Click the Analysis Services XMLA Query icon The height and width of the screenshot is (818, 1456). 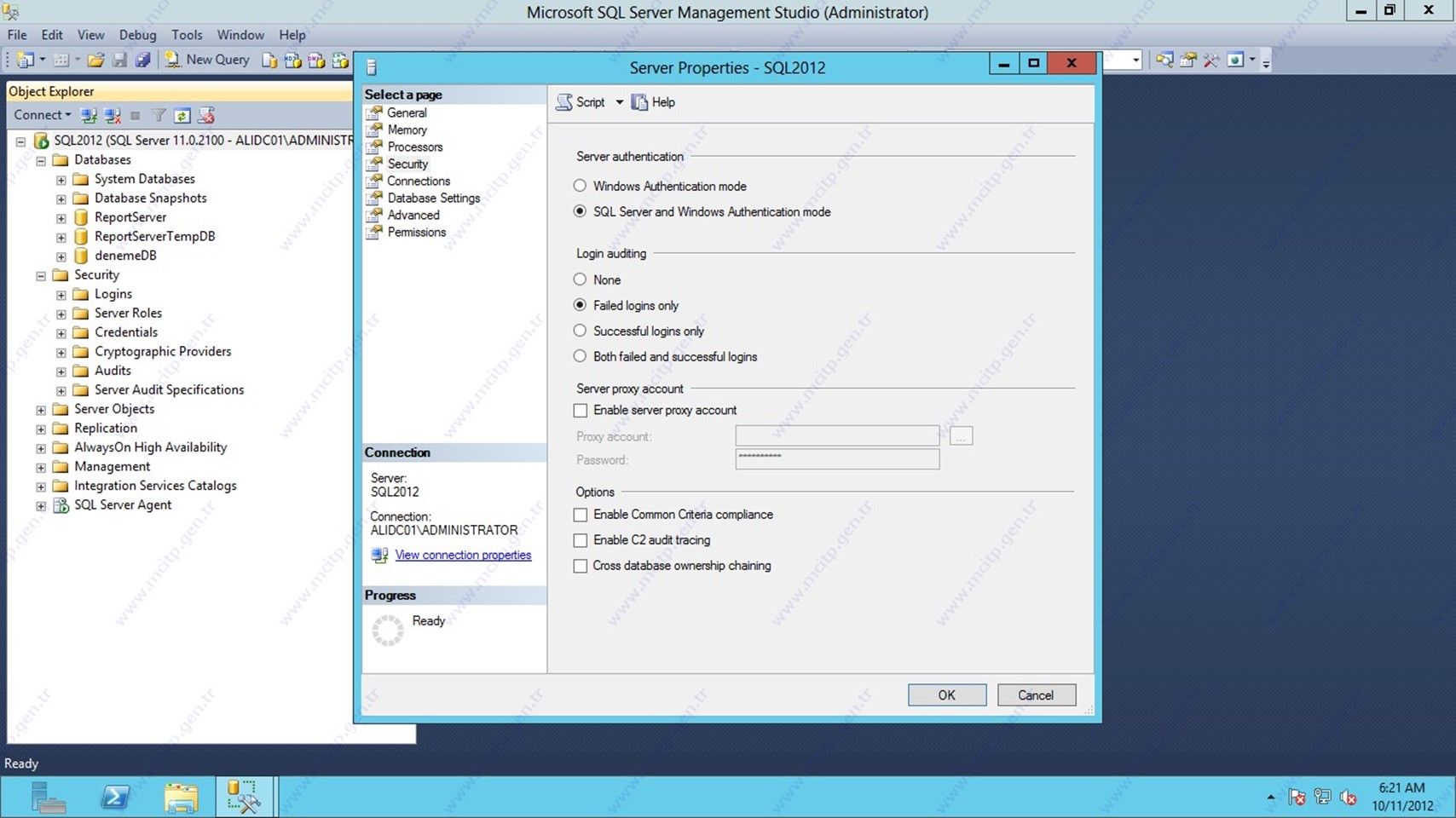coord(340,60)
